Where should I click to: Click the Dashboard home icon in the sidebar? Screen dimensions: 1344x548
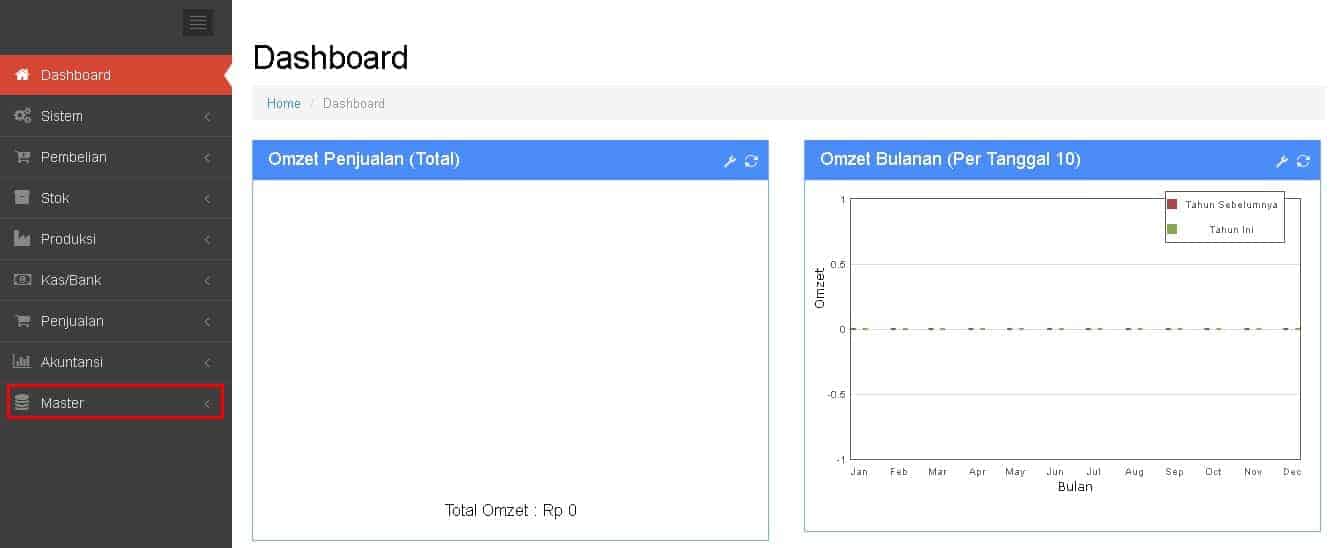click(22, 75)
